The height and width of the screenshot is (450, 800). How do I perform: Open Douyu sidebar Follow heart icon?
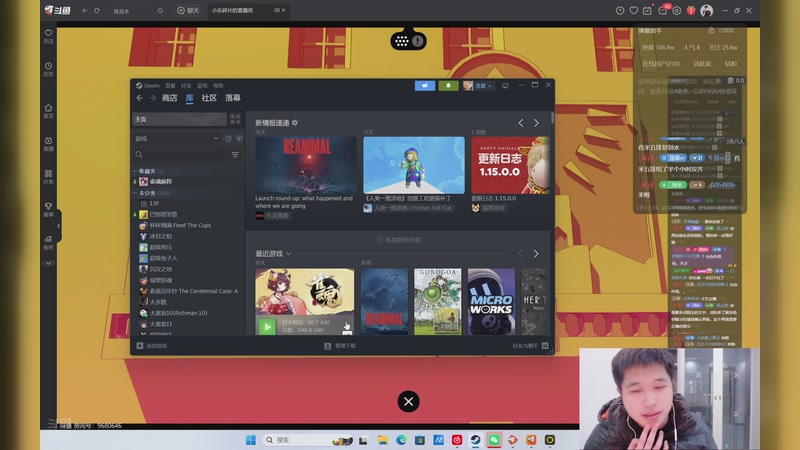pos(48,33)
